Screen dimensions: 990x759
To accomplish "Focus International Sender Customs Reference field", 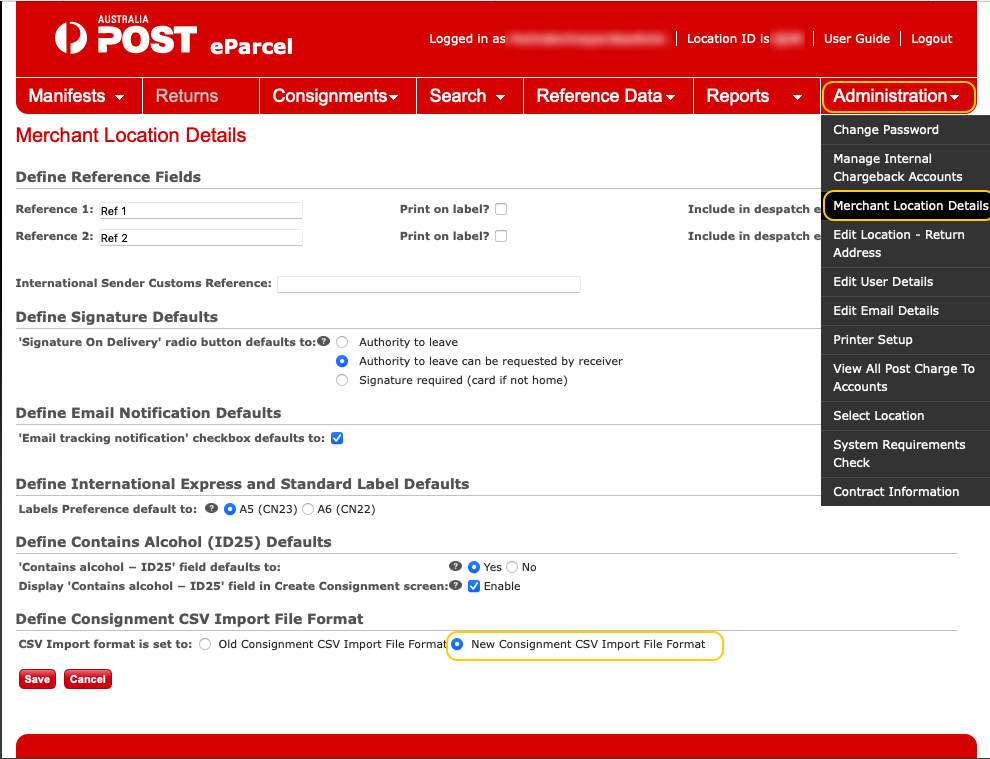I will click(x=429, y=284).
